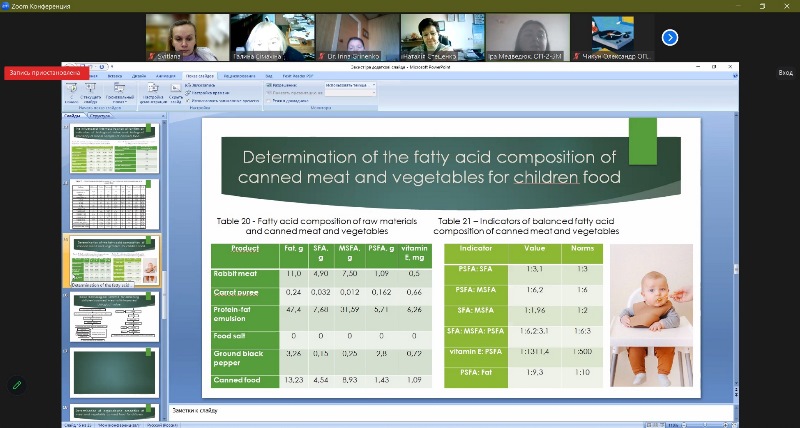Click Rehearse Timings in the ribbon

207,93
